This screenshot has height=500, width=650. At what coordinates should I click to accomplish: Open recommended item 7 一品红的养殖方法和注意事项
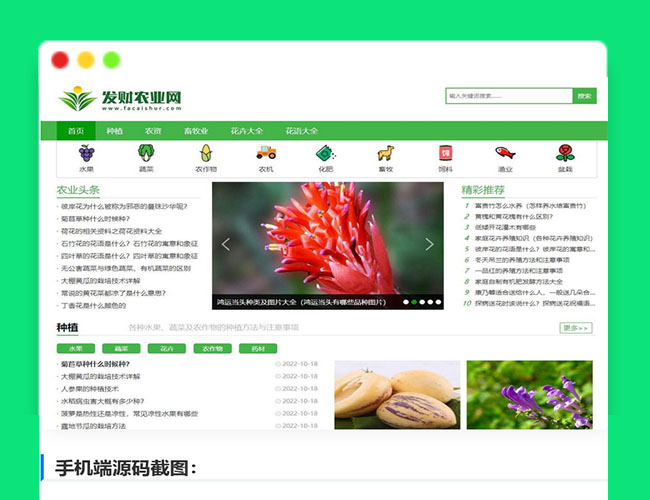pos(519,271)
